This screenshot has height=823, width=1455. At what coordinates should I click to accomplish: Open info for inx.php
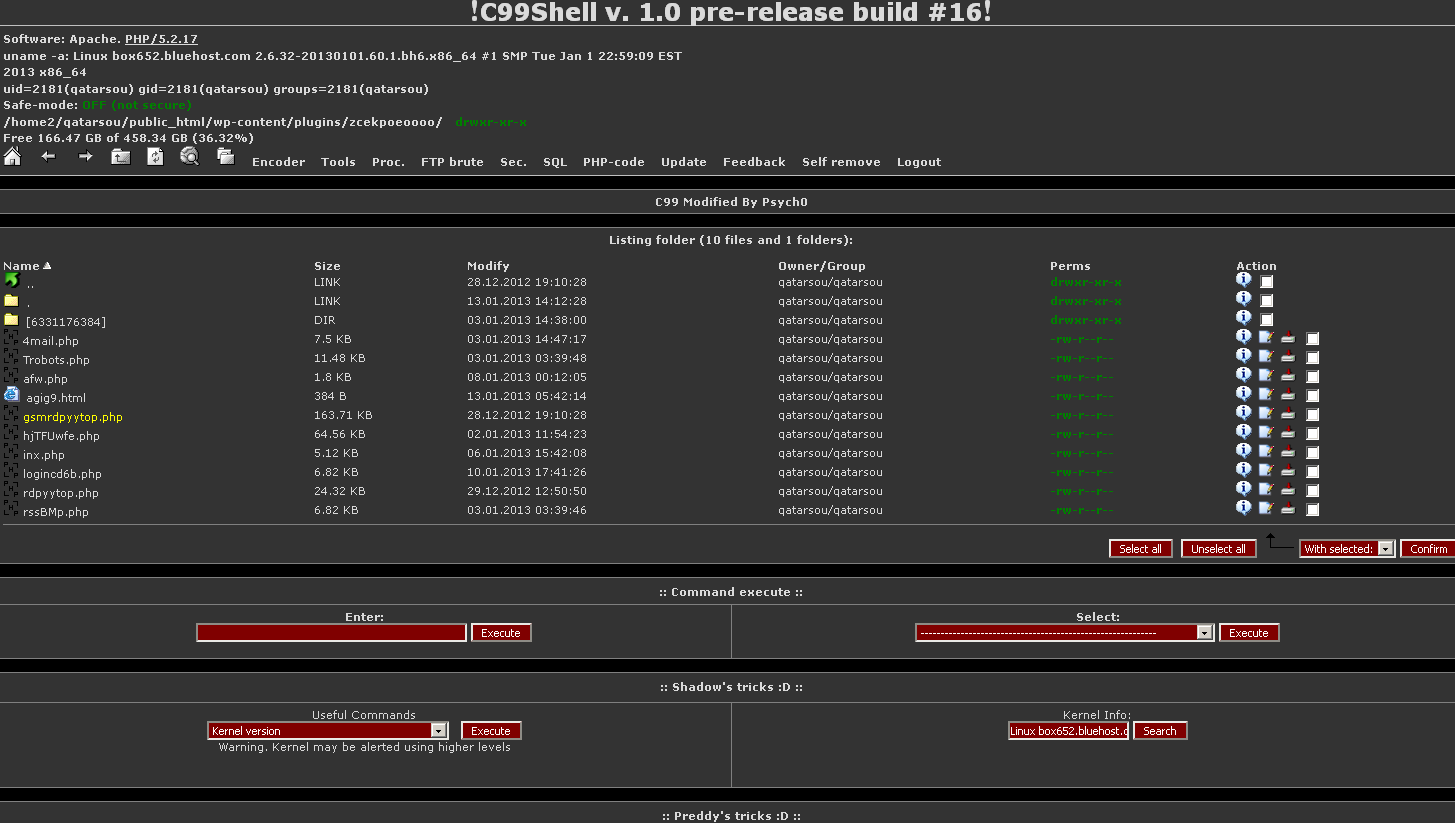pos(1243,451)
